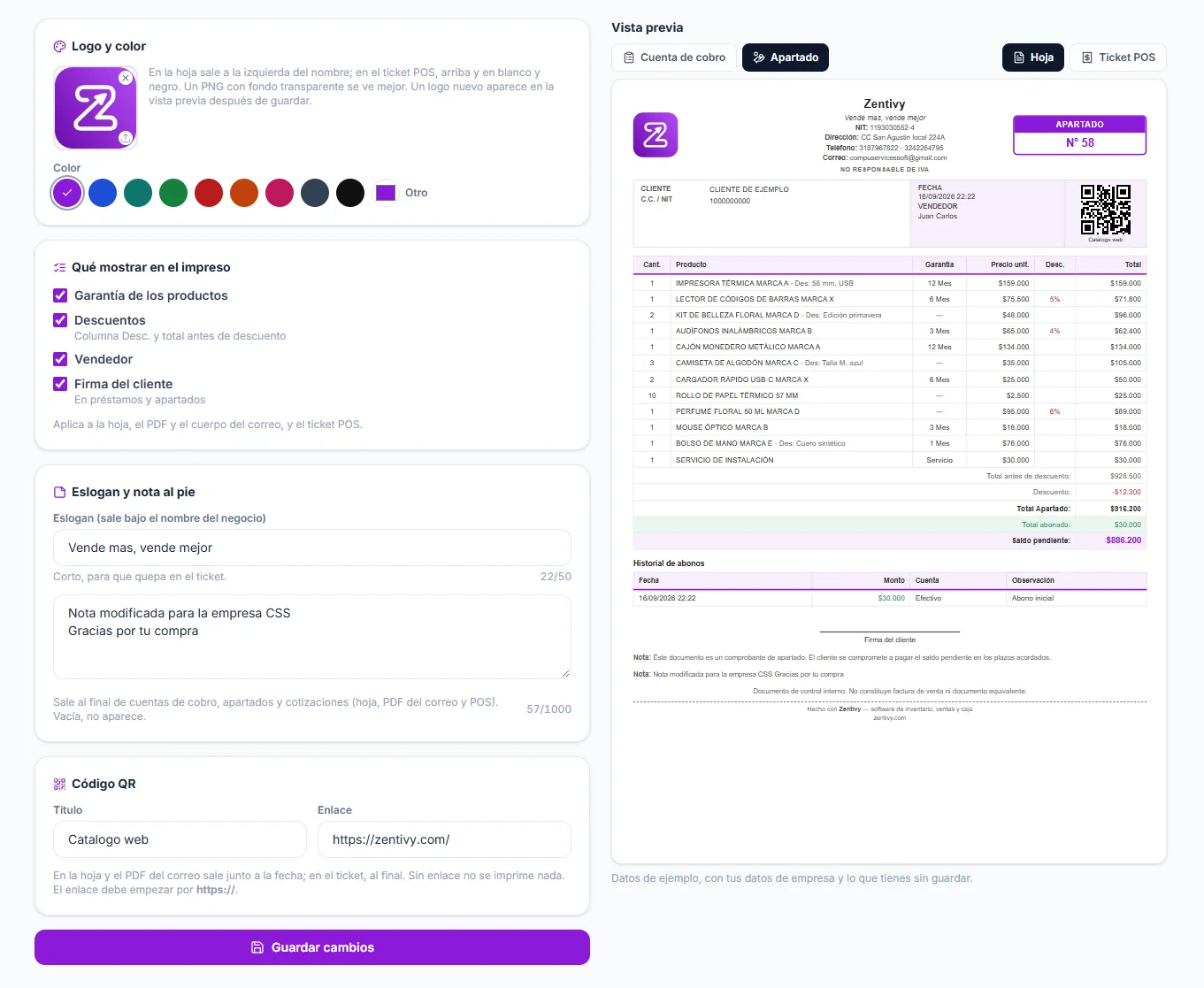Screen dimensions: 1204x988
Task: Open the Otro custom color picker
Action: [x=386, y=193]
